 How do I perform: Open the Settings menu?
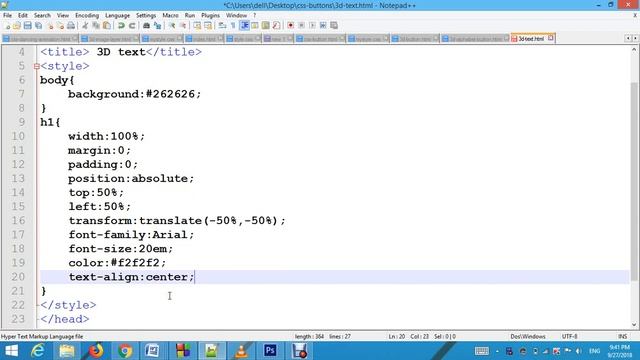(146, 16)
